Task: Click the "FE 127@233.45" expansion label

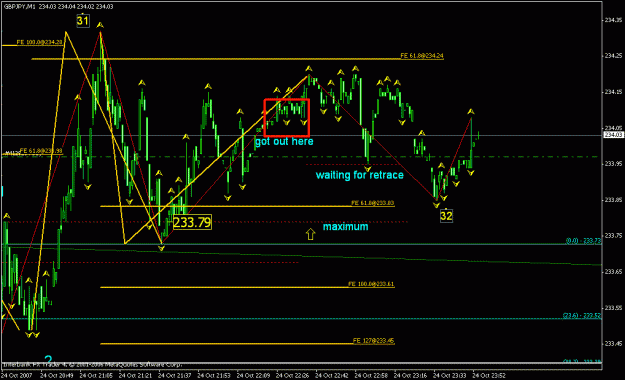Action: click(373, 341)
